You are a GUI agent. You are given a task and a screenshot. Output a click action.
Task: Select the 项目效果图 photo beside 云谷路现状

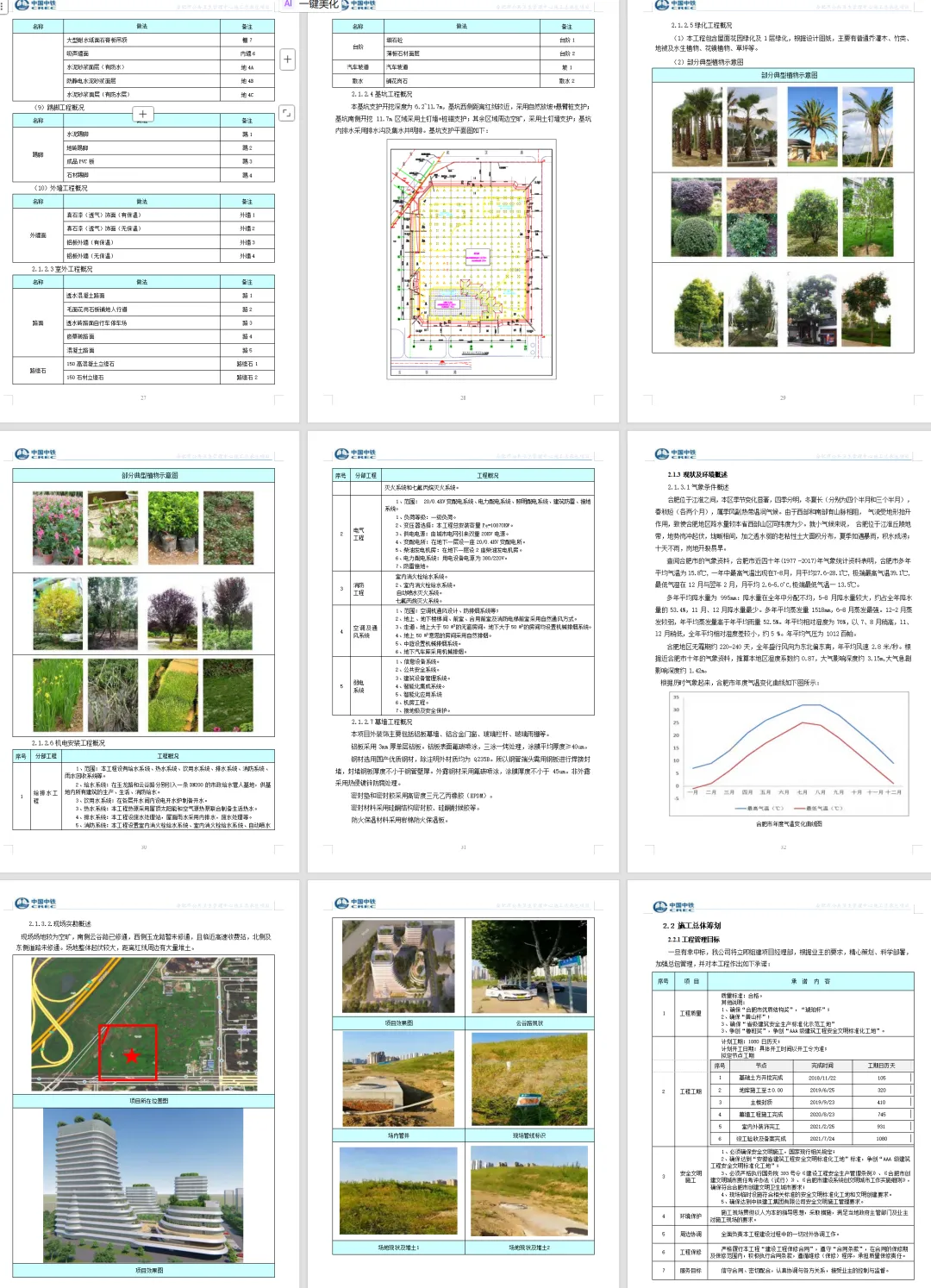click(398, 966)
